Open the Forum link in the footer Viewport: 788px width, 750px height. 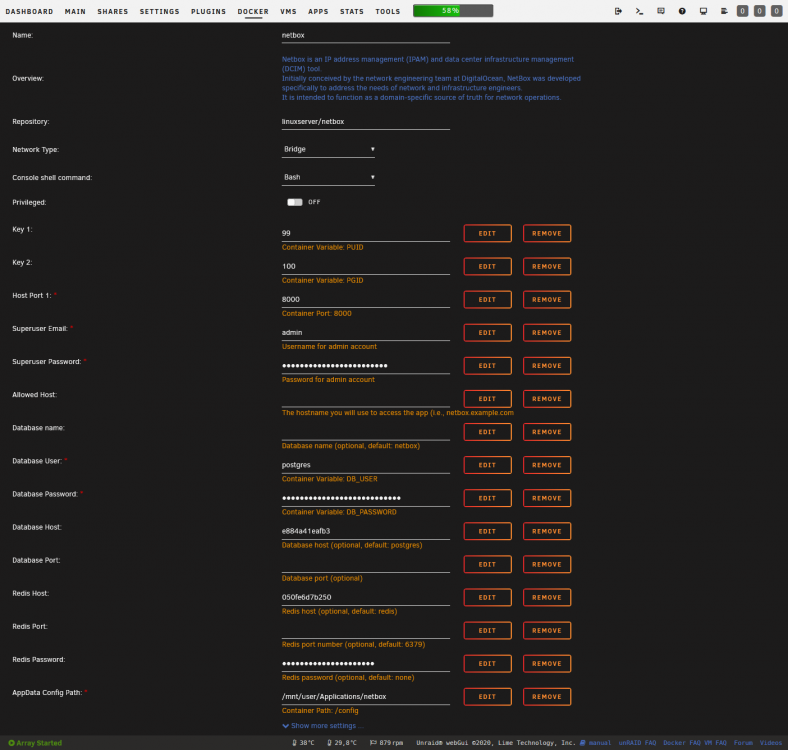(743, 742)
